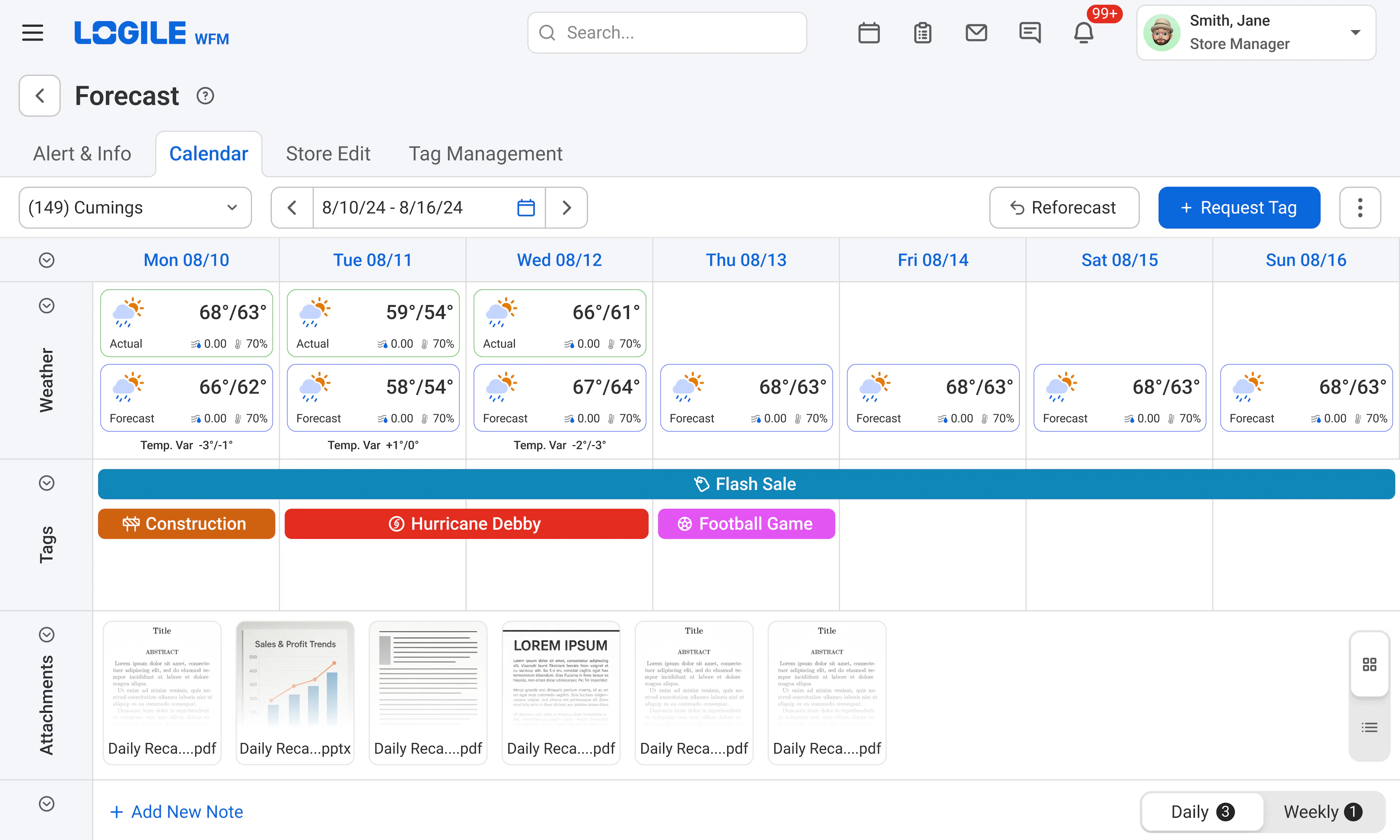Click the Jane Smith avatar image
Image resolution: width=1400 pixels, height=840 pixels.
[x=1162, y=33]
